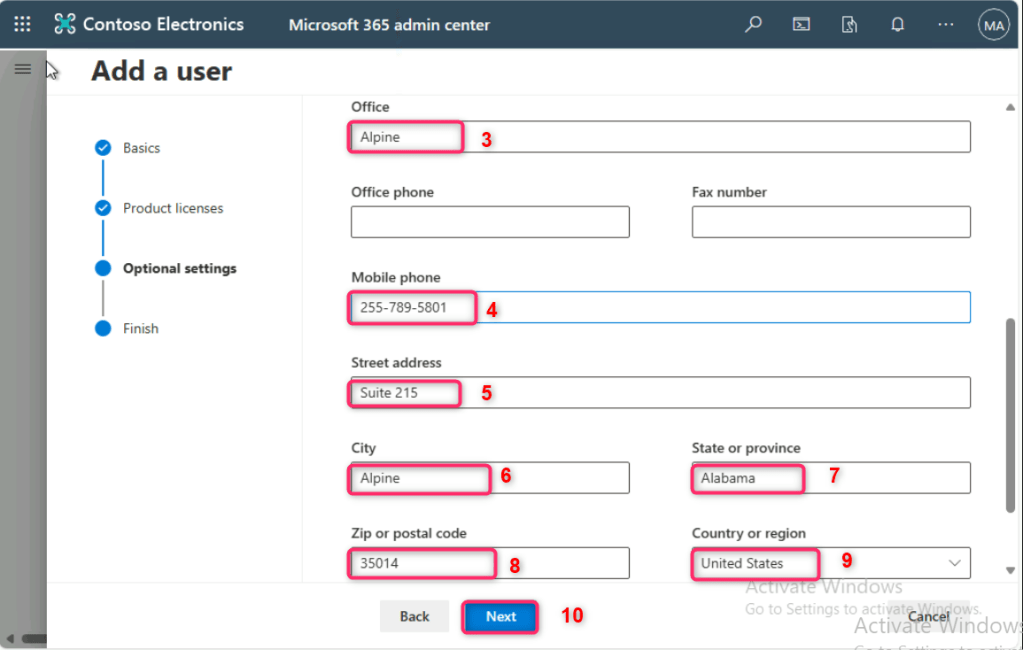Screen dimensions: 1023x650
Task: Open the app launcher waffle icon
Action: point(22,24)
